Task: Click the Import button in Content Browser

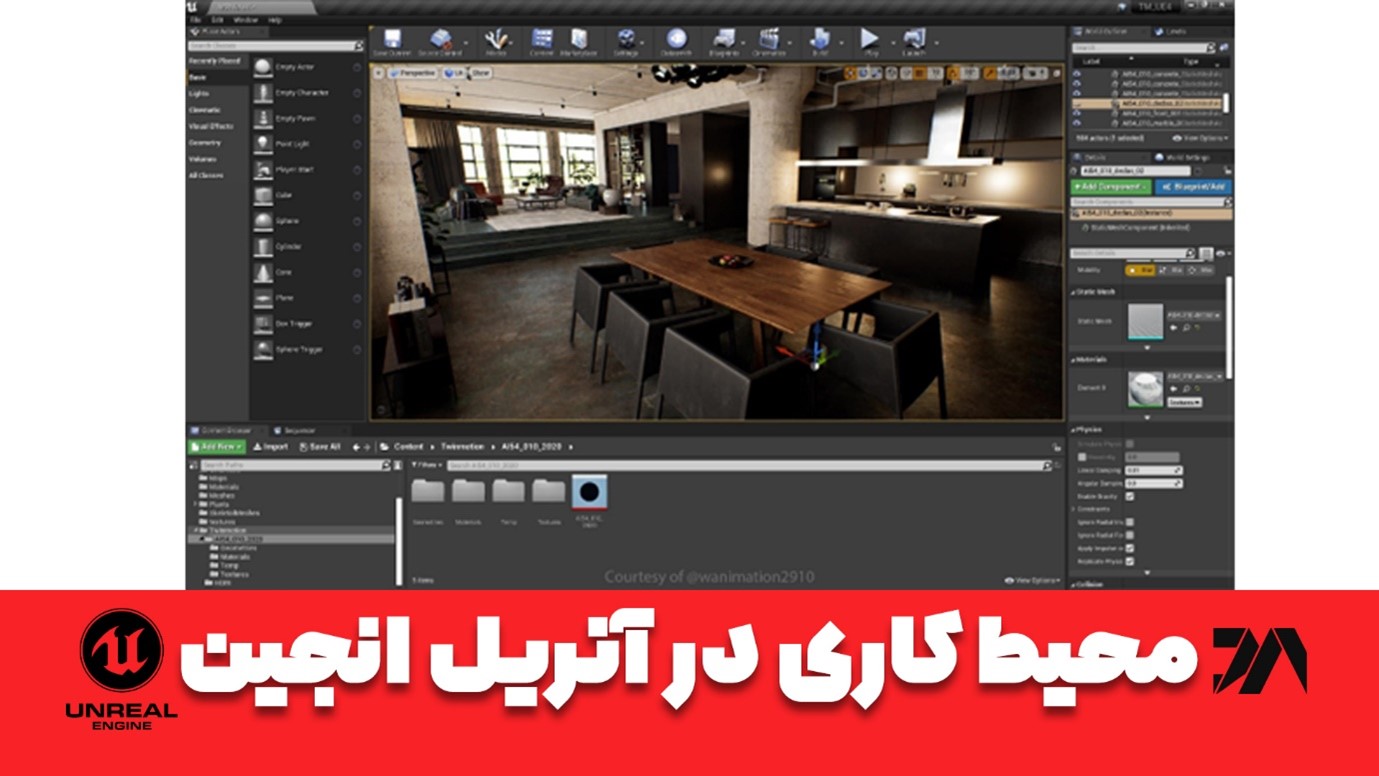Action: tap(270, 446)
